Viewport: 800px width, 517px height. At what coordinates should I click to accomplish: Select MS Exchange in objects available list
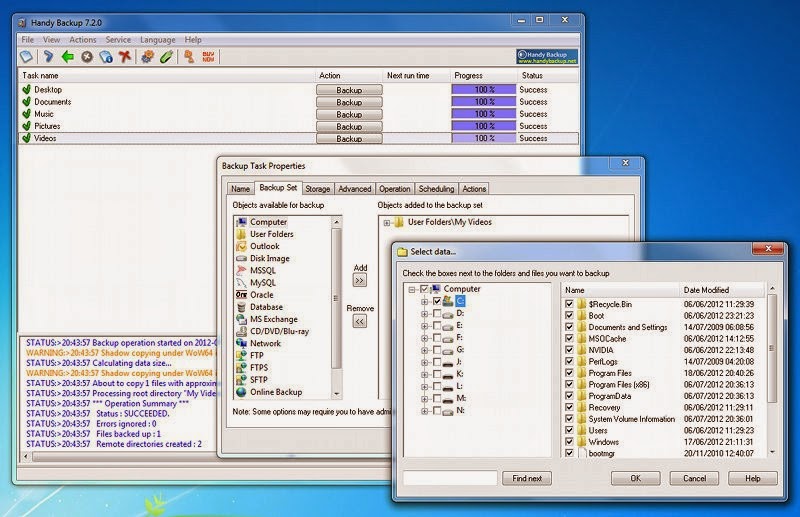tap(273, 319)
